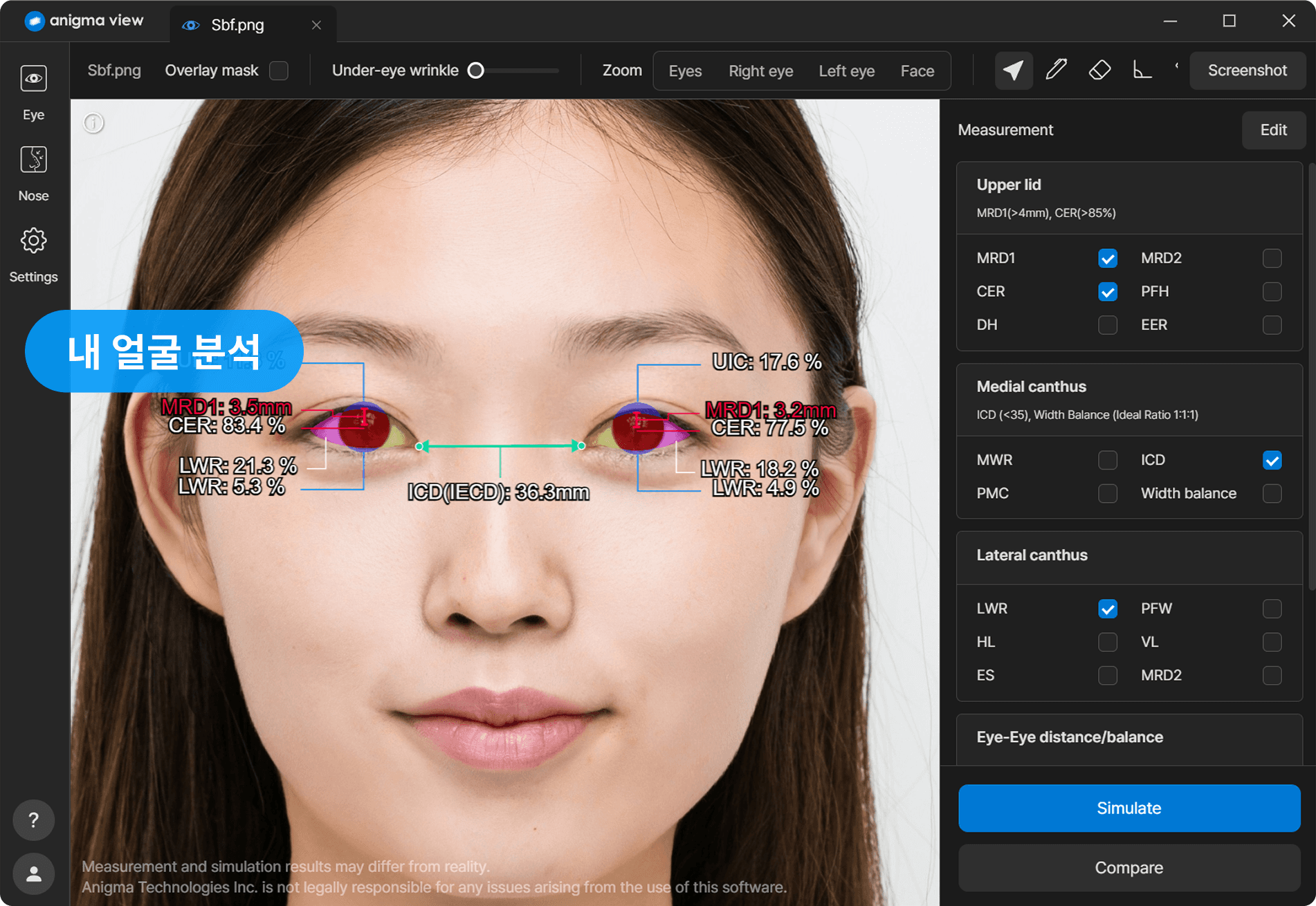This screenshot has width=1316, height=906.
Task: Click the "Lateral canthus" section heading
Action: pos(1032,555)
